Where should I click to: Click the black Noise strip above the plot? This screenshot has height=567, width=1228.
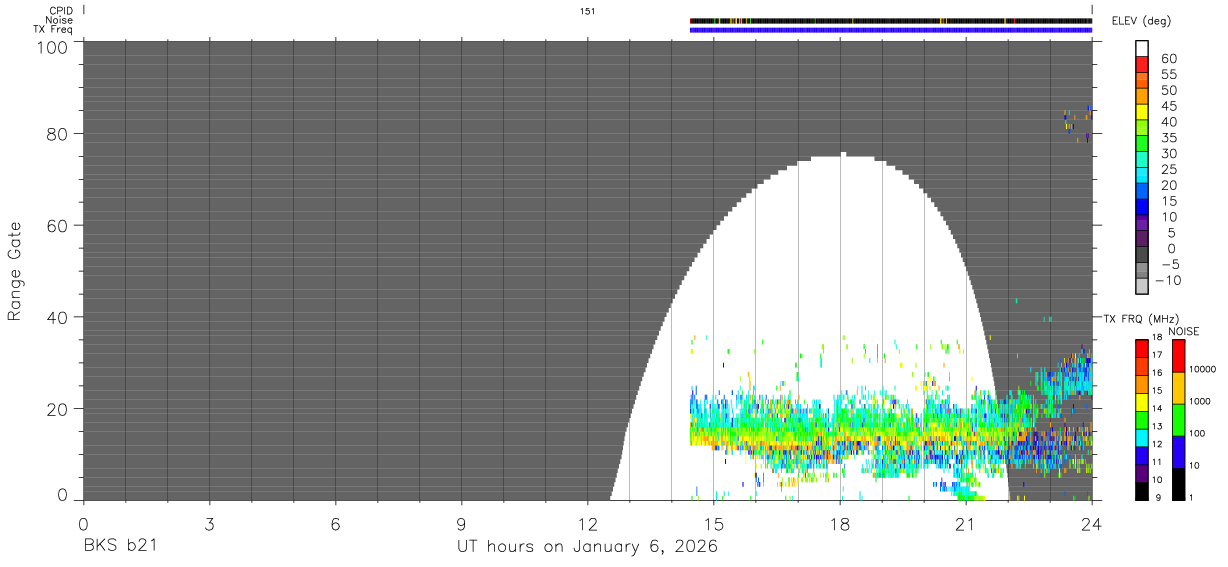pos(890,20)
